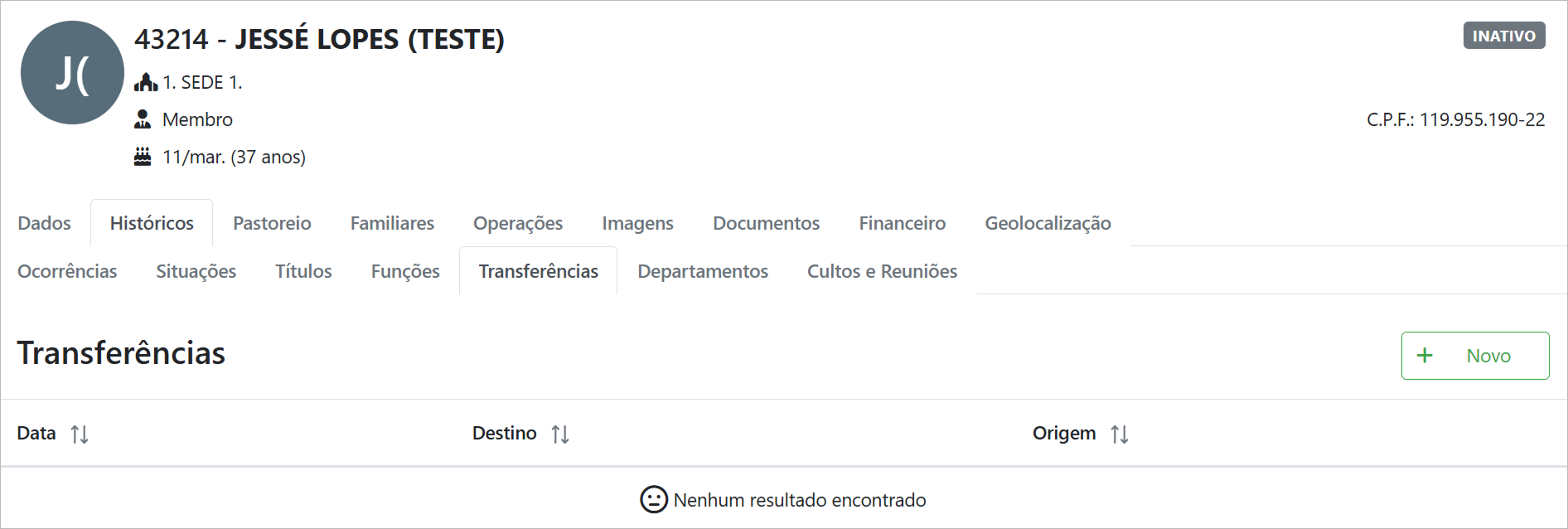Go to the Geolocalização tab
Screen dimensions: 1568x529
[x=1048, y=223]
